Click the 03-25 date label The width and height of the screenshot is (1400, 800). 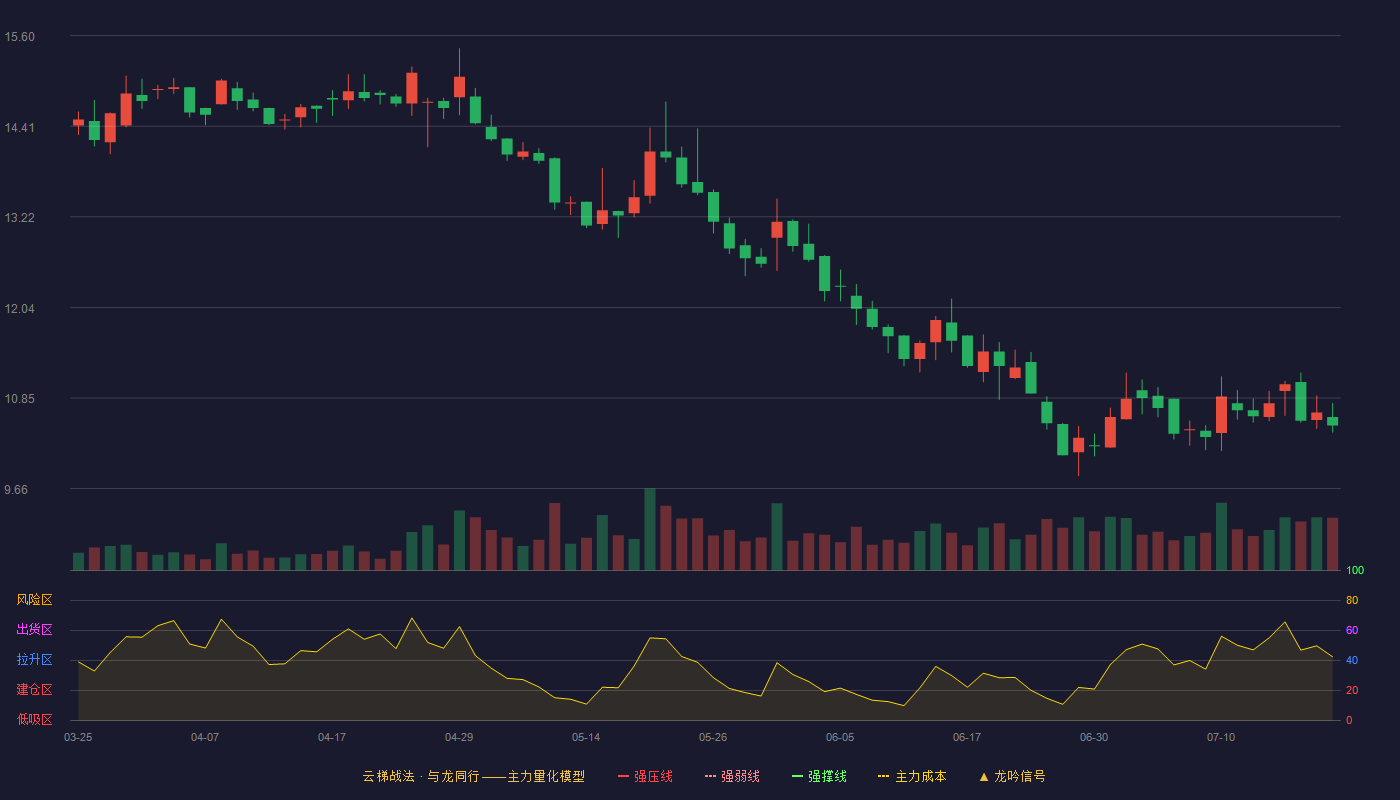[x=78, y=737]
